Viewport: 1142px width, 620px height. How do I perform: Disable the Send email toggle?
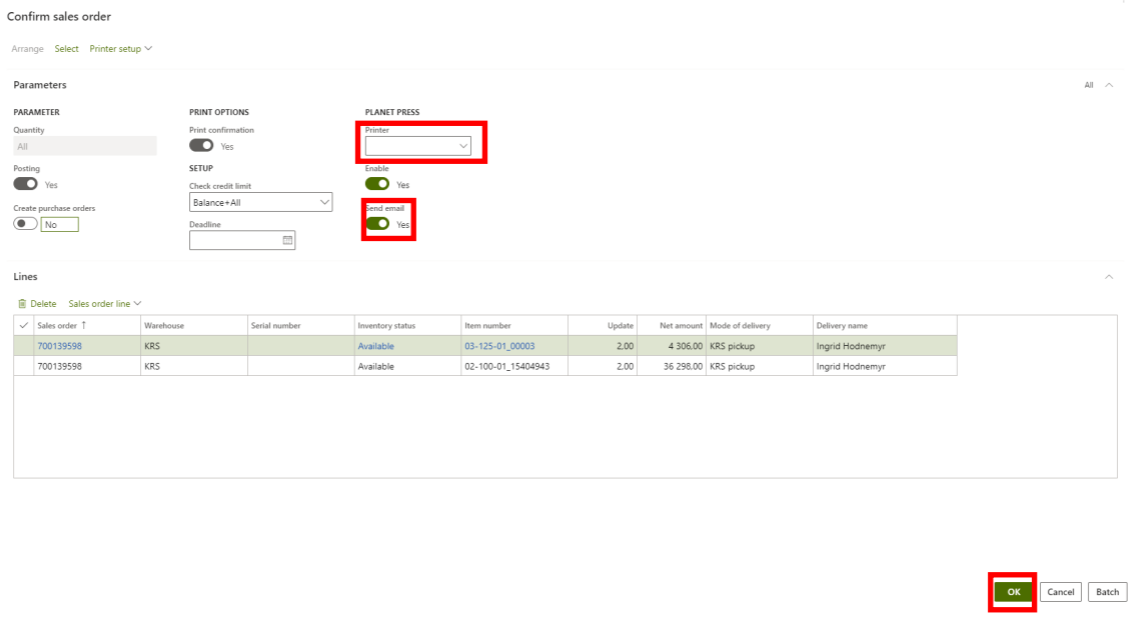click(x=377, y=224)
